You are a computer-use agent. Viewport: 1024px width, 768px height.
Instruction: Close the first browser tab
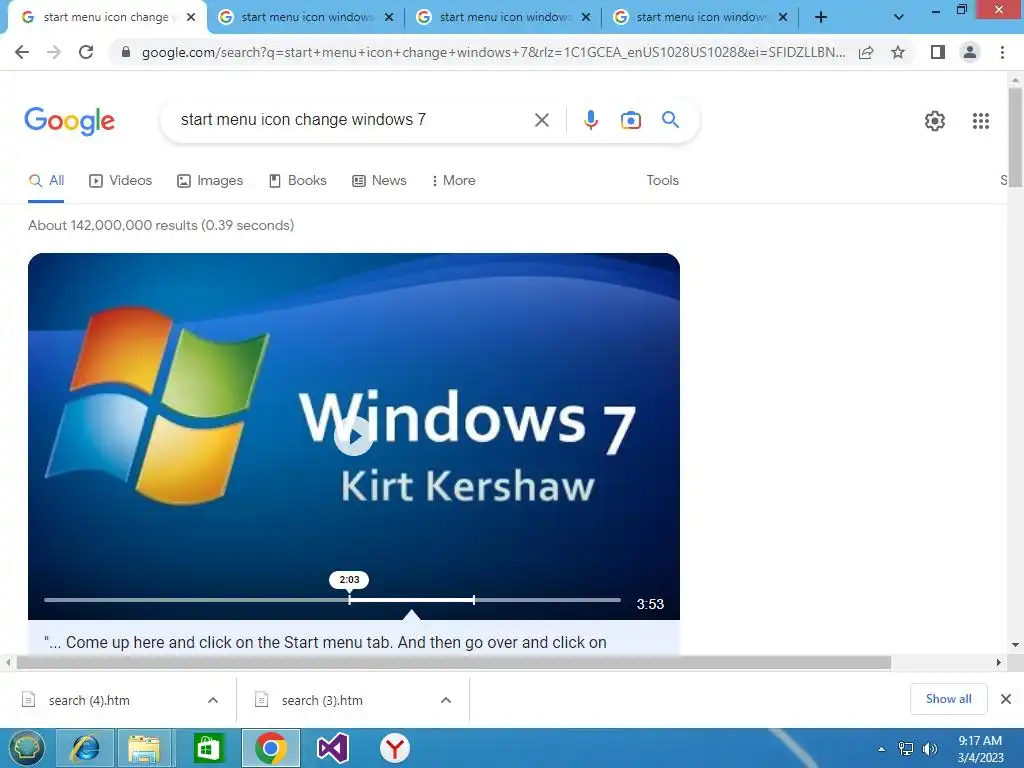coord(191,17)
